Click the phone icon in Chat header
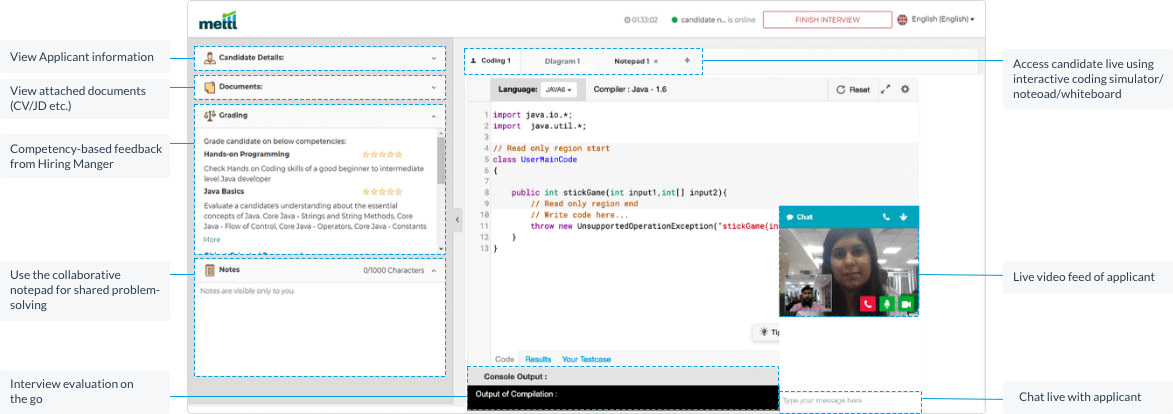1173x414 pixels. click(x=886, y=216)
